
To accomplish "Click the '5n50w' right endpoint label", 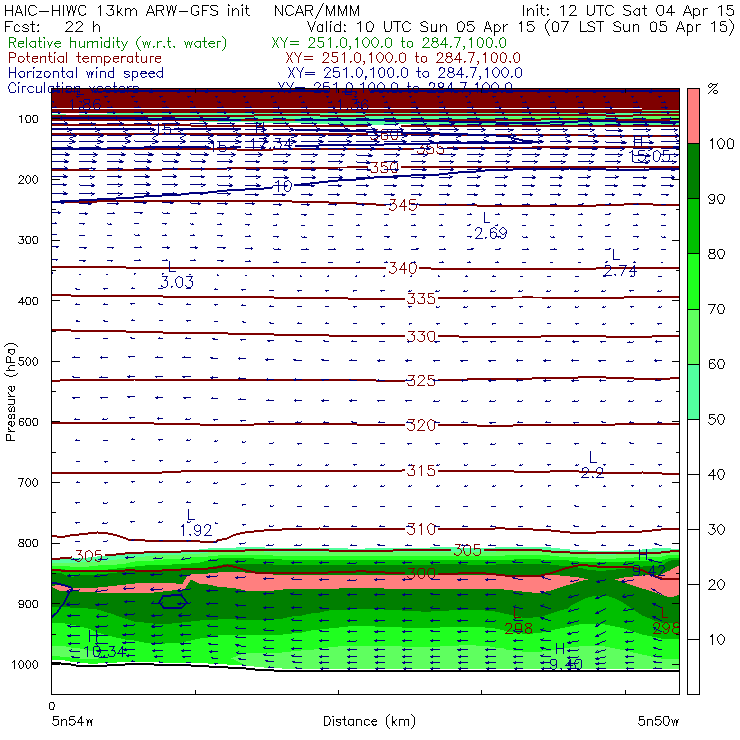I will tap(658, 722).
